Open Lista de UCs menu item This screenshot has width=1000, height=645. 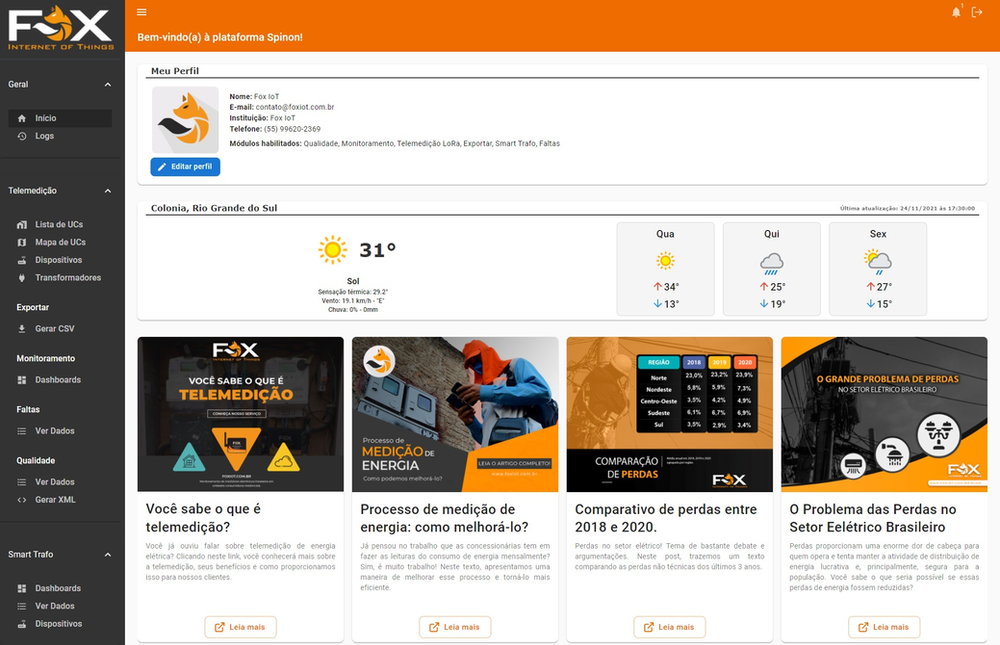59,225
